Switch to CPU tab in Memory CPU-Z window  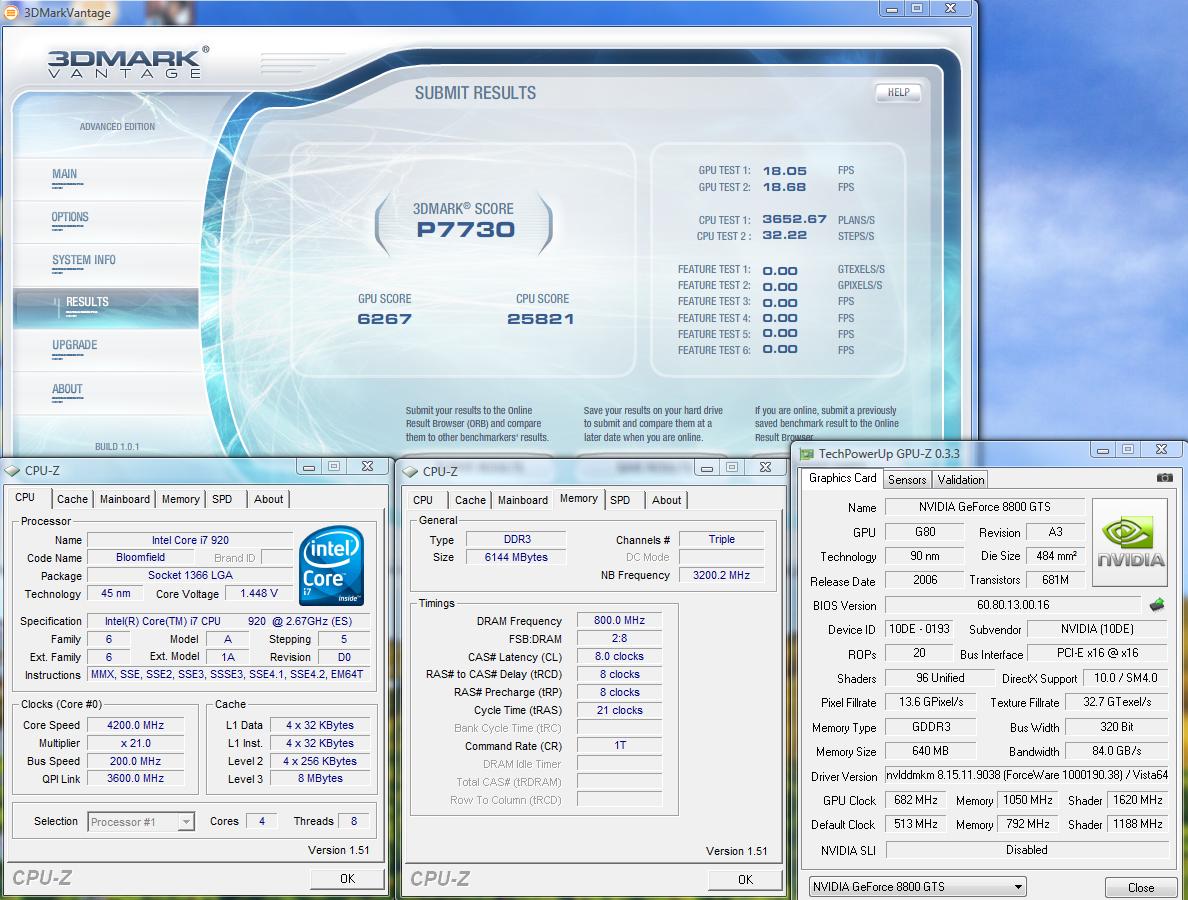pyautogui.click(x=423, y=500)
